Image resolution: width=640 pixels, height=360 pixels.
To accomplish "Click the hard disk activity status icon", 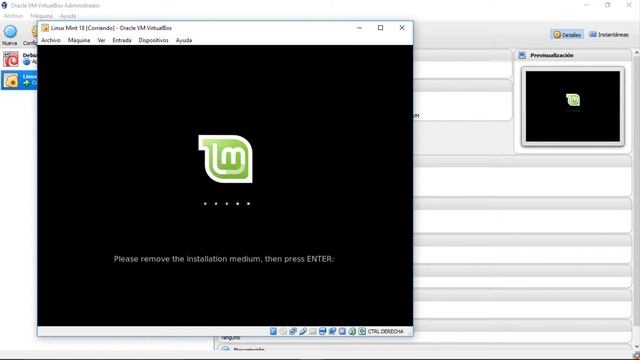I will (273, 331).
